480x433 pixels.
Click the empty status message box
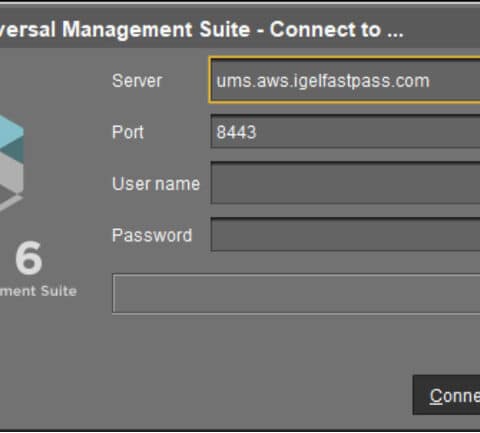[296, 294]
